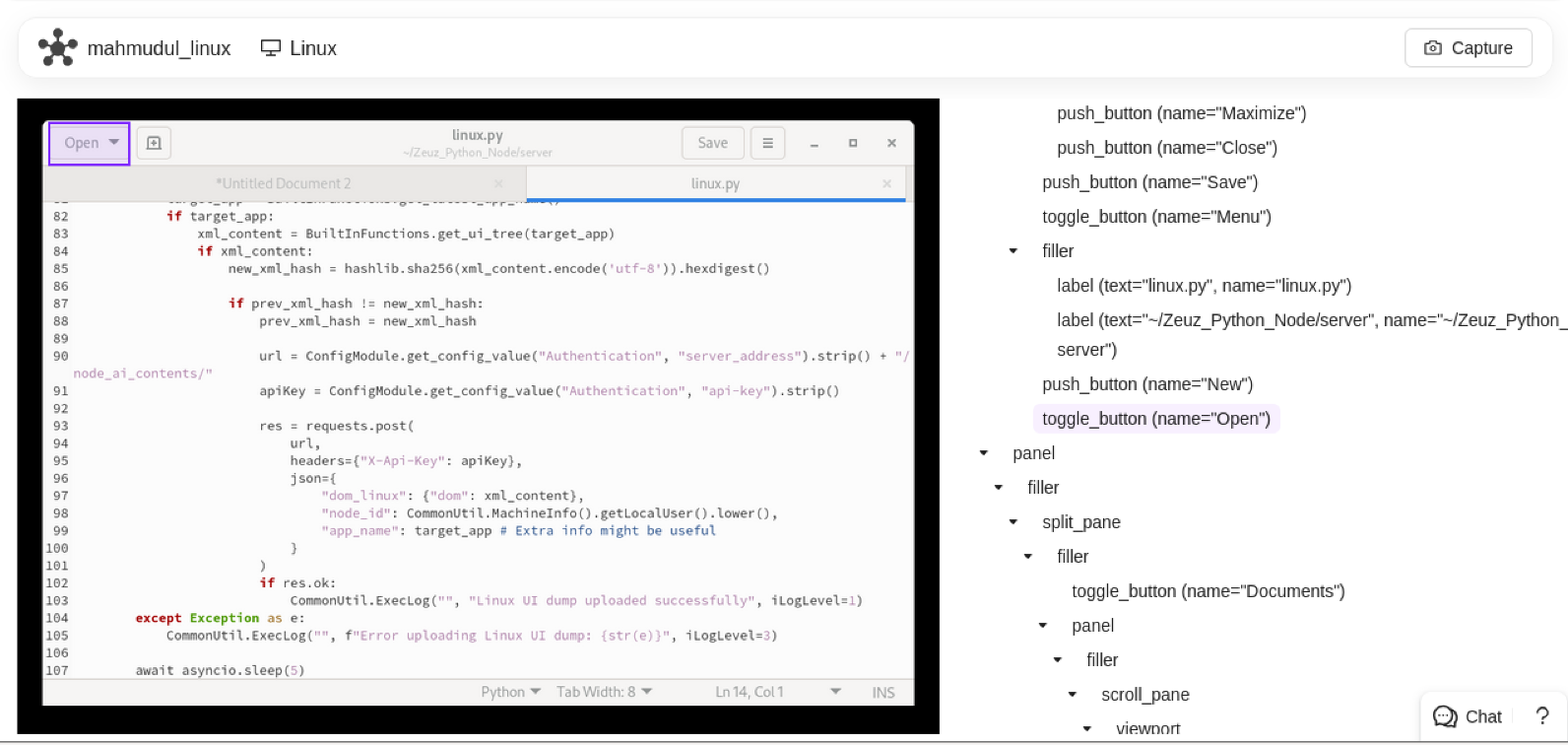The width and height of the screenshot is (1568, 745).
Task: Click the Linux monitor icon
Action: click(x=270, y=47)
